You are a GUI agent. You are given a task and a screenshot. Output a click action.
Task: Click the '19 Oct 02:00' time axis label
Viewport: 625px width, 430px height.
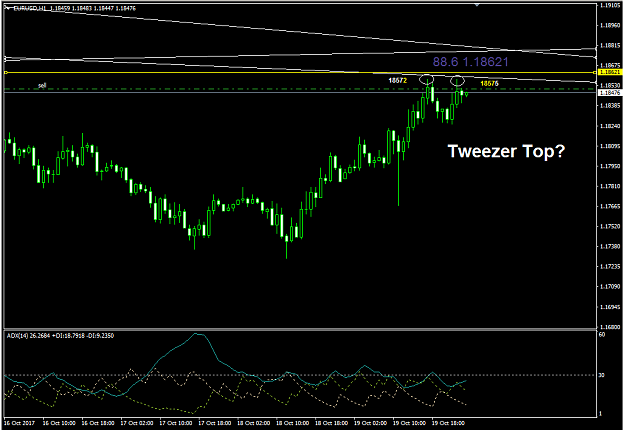[x=371, y=423]
